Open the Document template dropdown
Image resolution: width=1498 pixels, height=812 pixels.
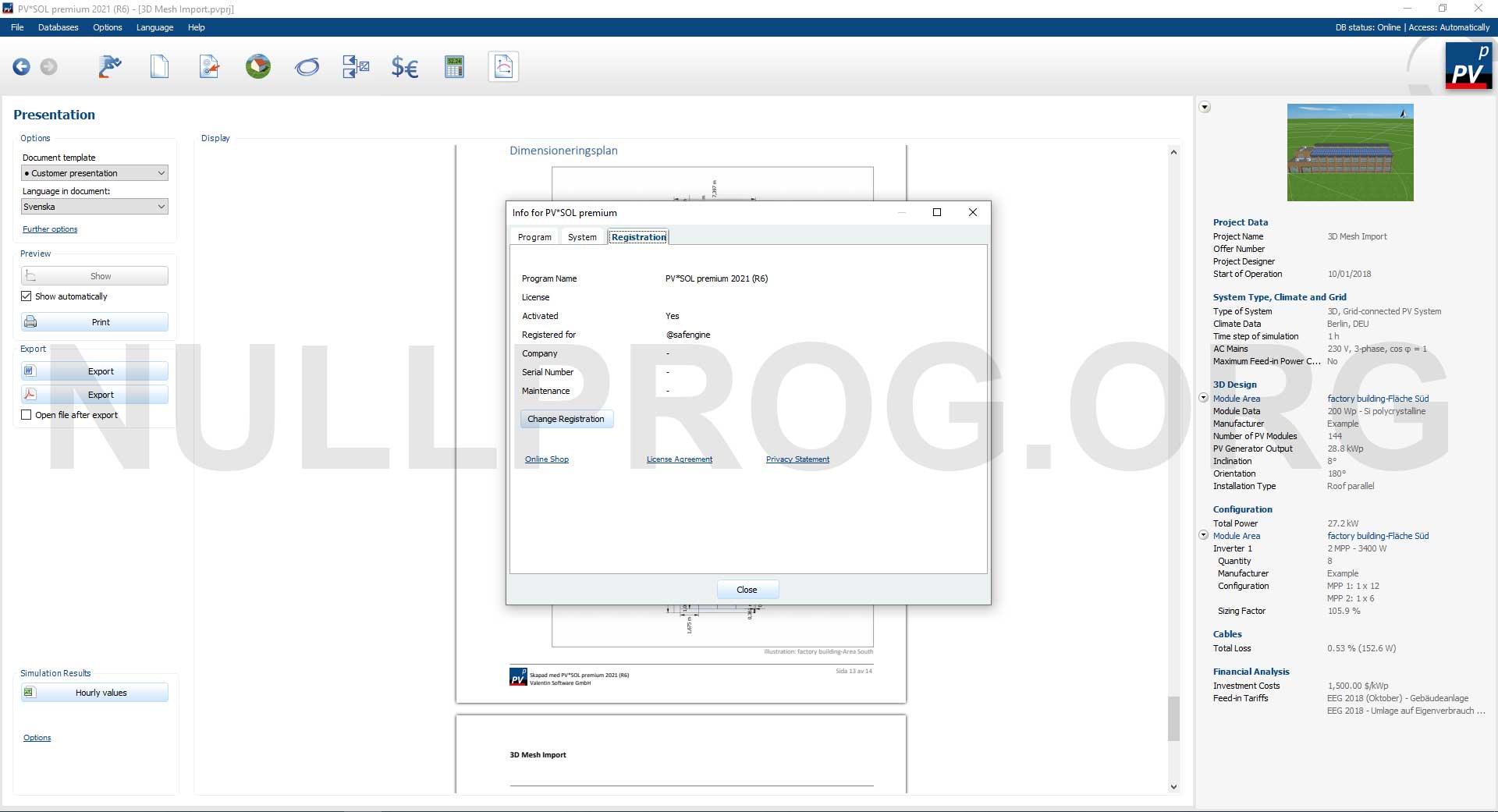point(95,173)
